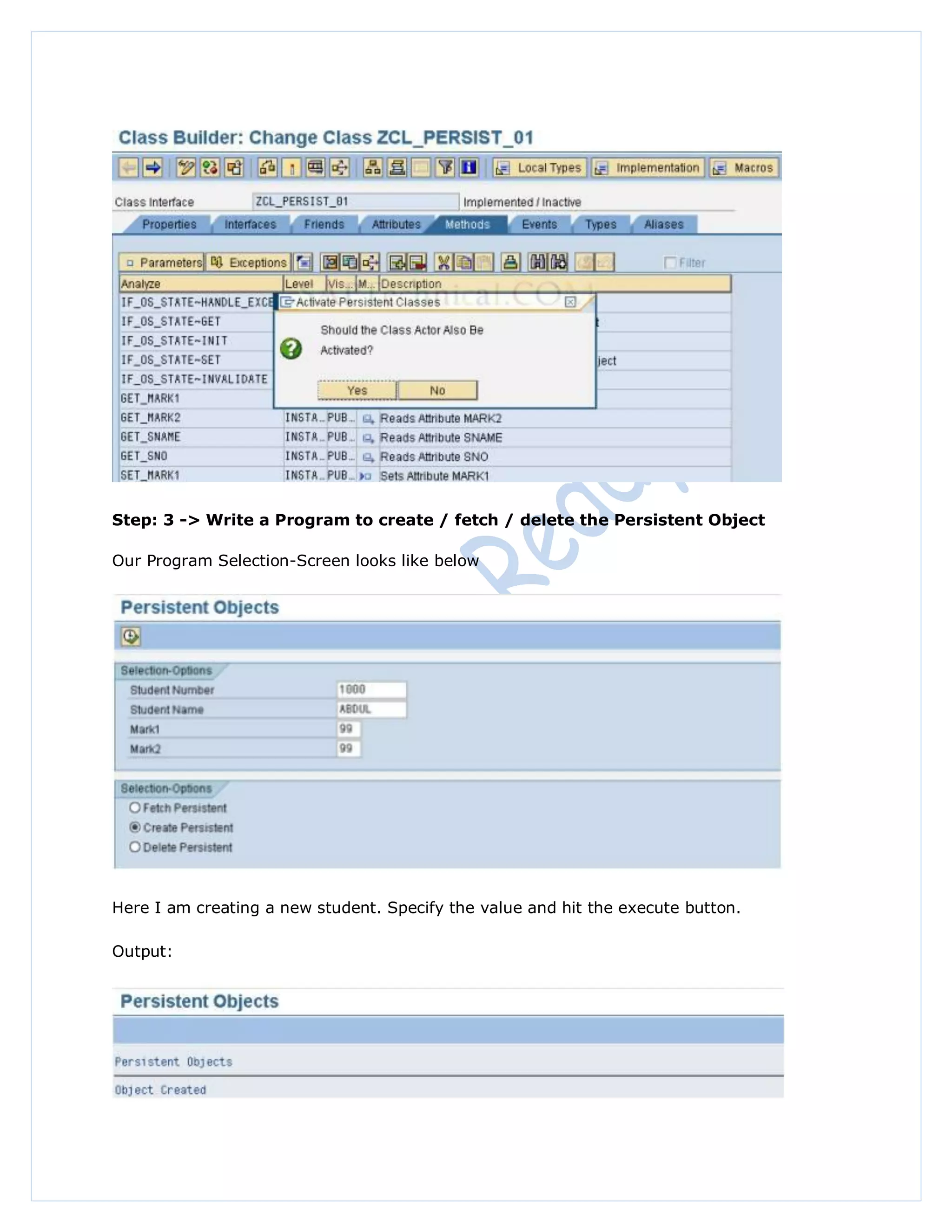This screenshot has height=1232, width=952.
Task: Click the Active/Inactive switch icon
Action: (x=210, y=167)
